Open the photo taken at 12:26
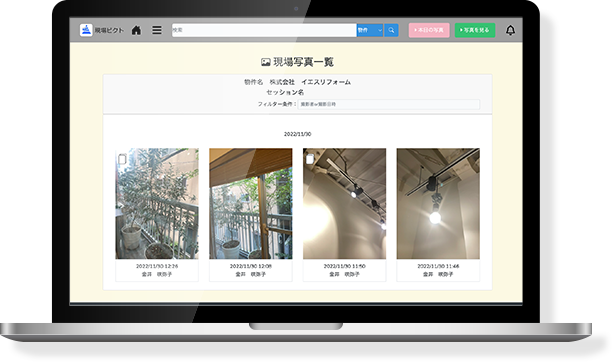Image resolution: width=612 pixels, height=362 pixels. [x=157, y=203]
